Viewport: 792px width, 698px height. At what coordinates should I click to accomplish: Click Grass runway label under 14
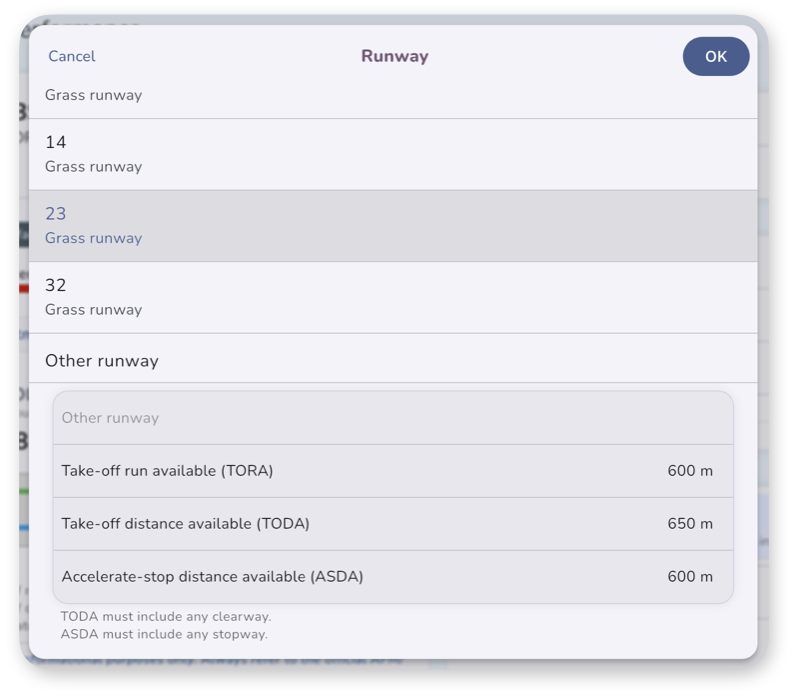[93, 167]
